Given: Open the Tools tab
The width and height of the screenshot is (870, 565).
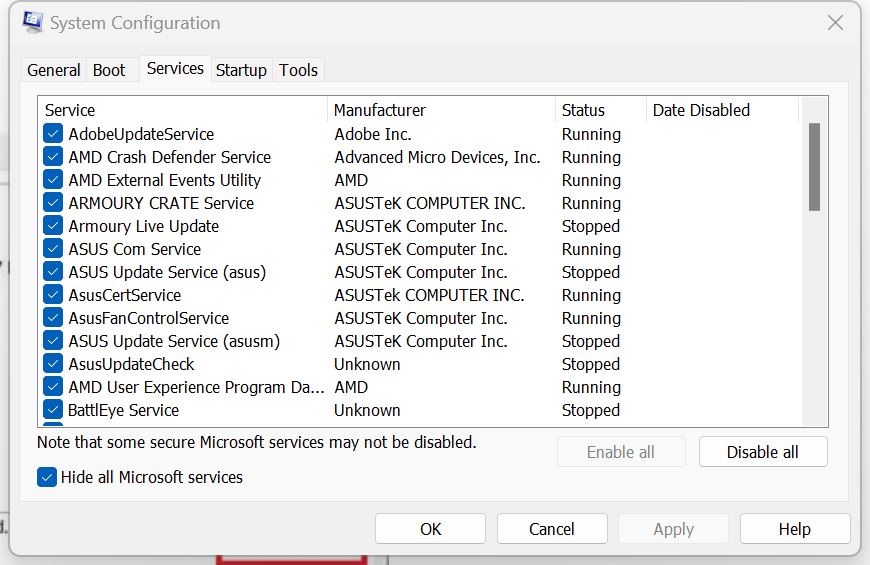Looking at the screenshot, I should pyautogui.click(x=299, y=70).
